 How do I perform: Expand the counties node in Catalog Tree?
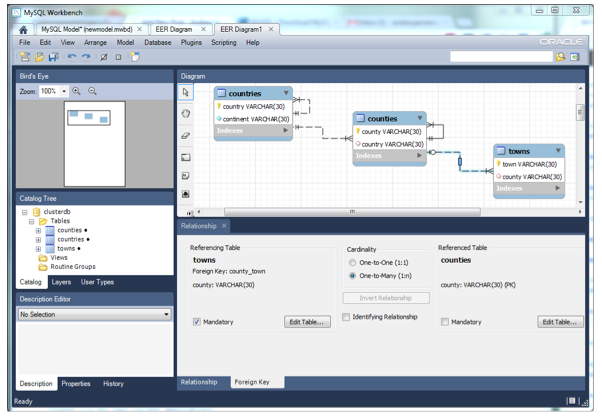click(x=38, y=231)
